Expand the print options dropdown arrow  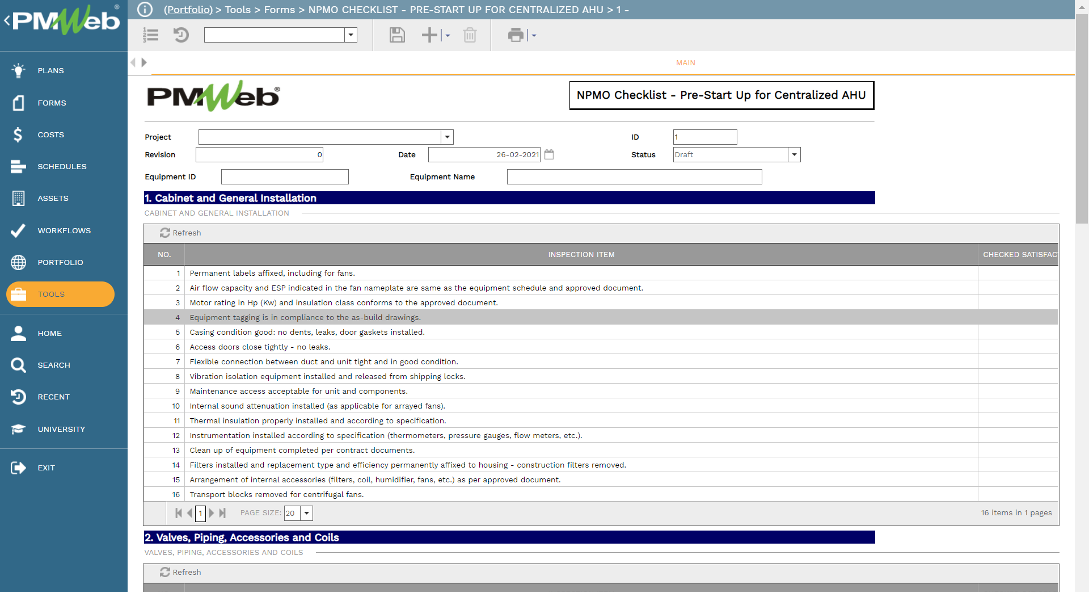533,35
